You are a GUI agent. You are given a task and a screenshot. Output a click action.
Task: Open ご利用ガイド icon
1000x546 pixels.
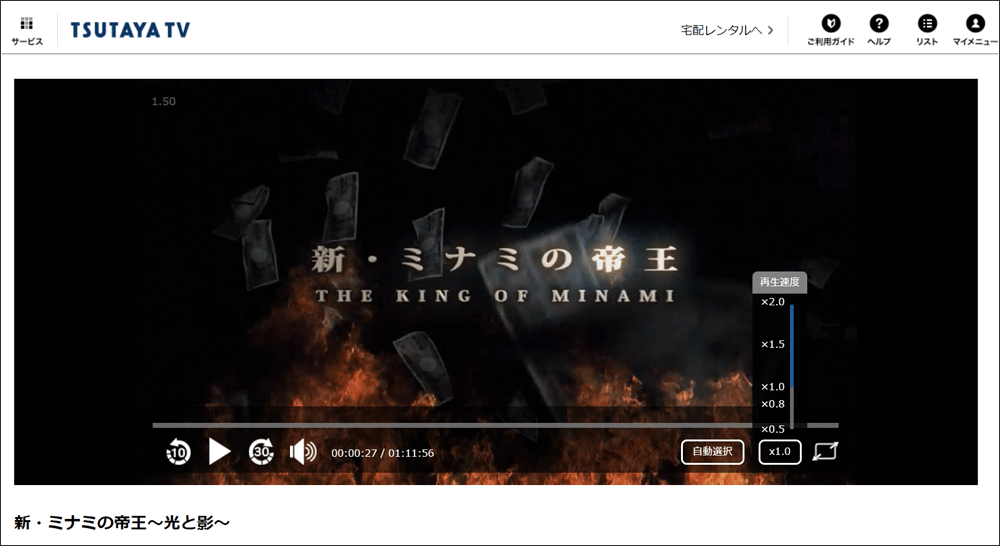coord(830,30)
